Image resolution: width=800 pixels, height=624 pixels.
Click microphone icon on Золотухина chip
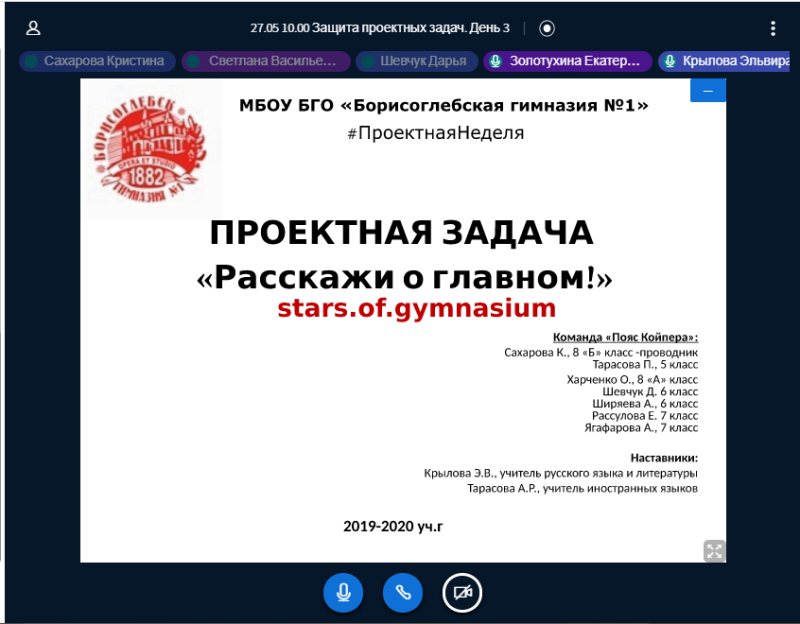(x=496, y=61)
